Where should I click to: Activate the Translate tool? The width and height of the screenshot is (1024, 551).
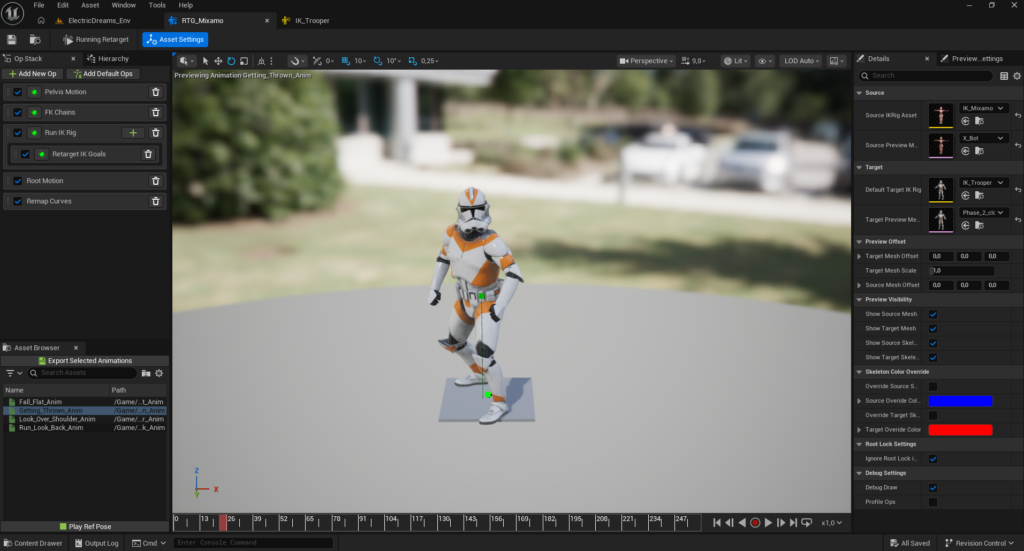218,61
